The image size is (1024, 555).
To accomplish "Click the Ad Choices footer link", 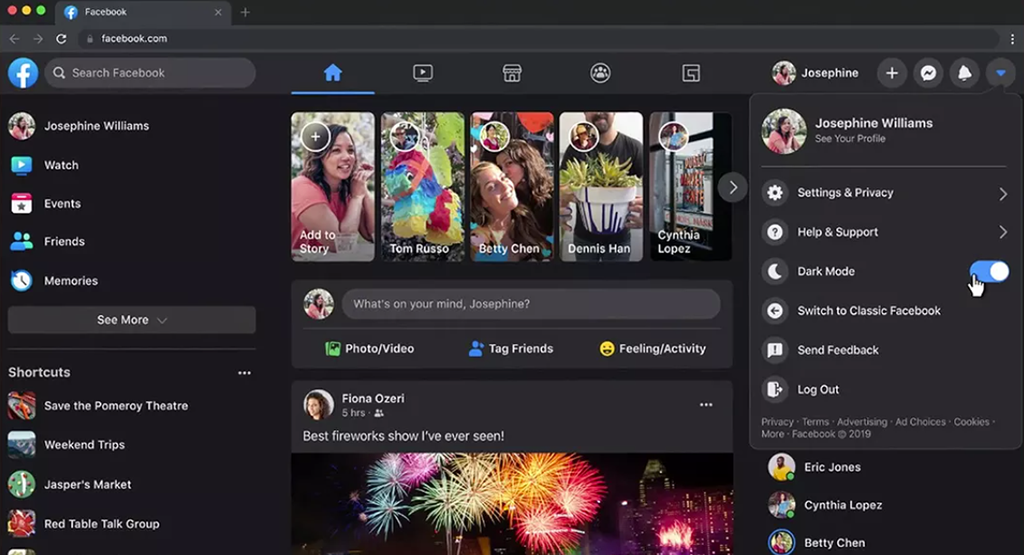I will (x=920, y=422).
